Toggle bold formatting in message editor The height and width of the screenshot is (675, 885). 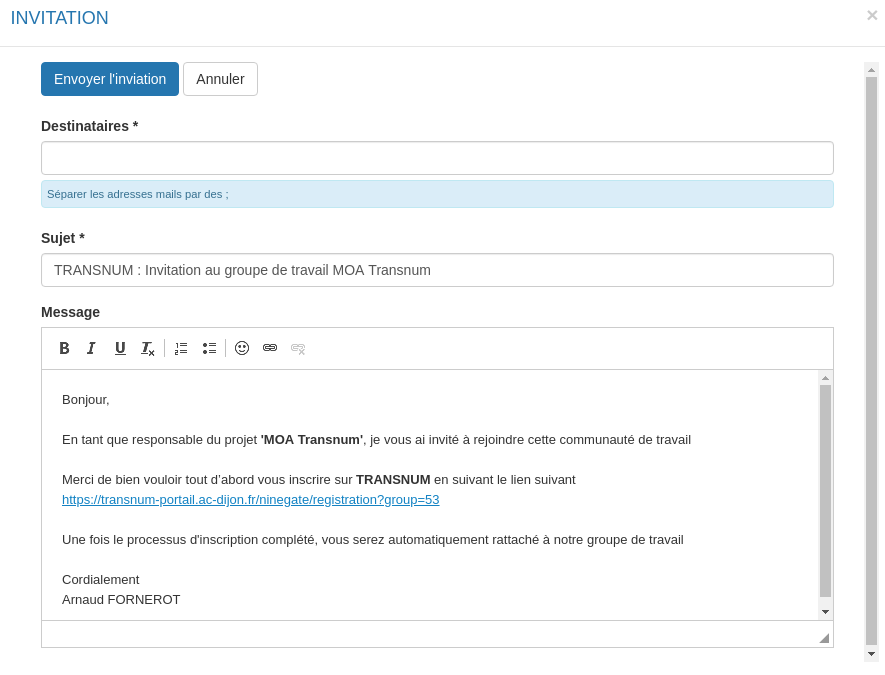pos(64,348)
